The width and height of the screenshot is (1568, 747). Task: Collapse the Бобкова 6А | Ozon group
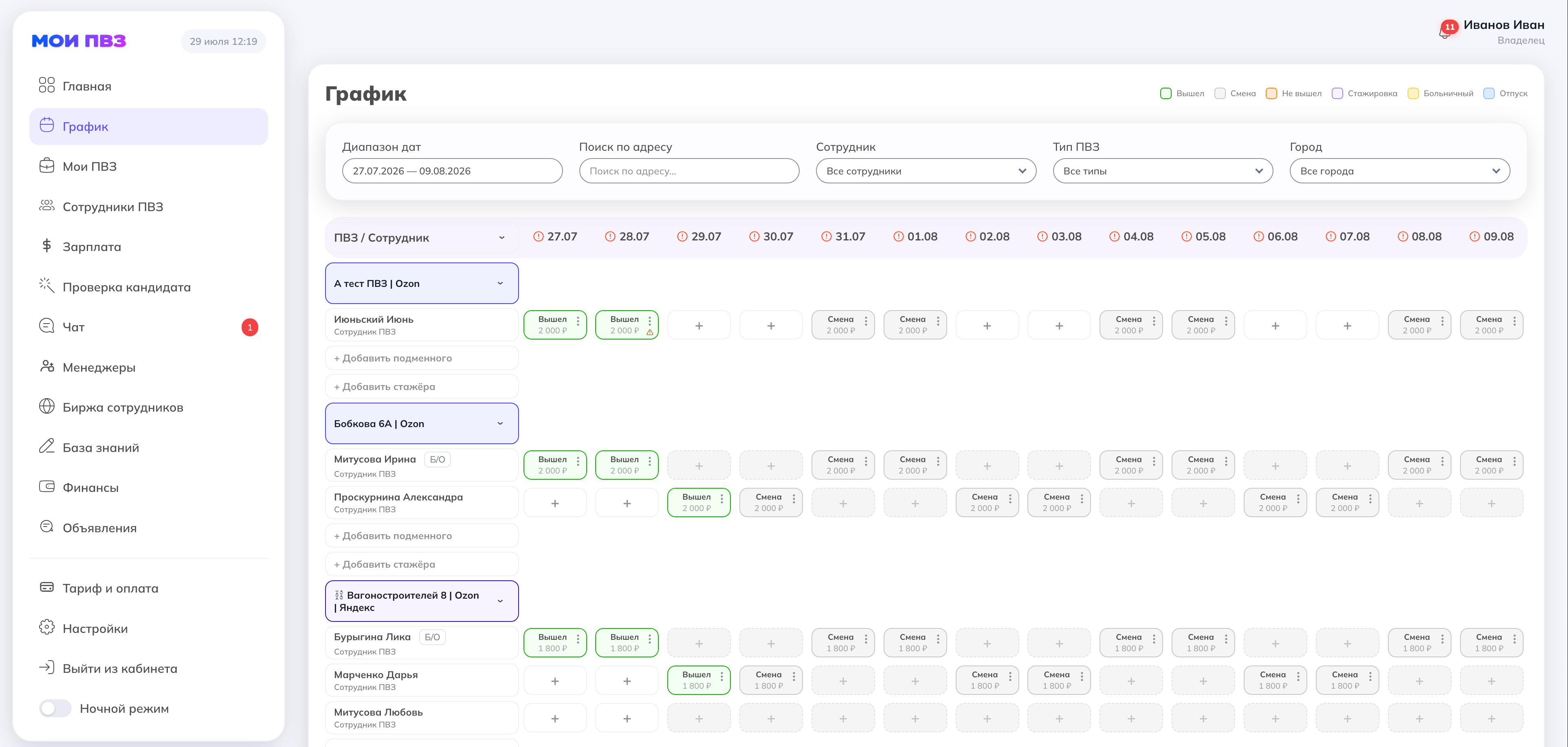[x=500, y=423]
